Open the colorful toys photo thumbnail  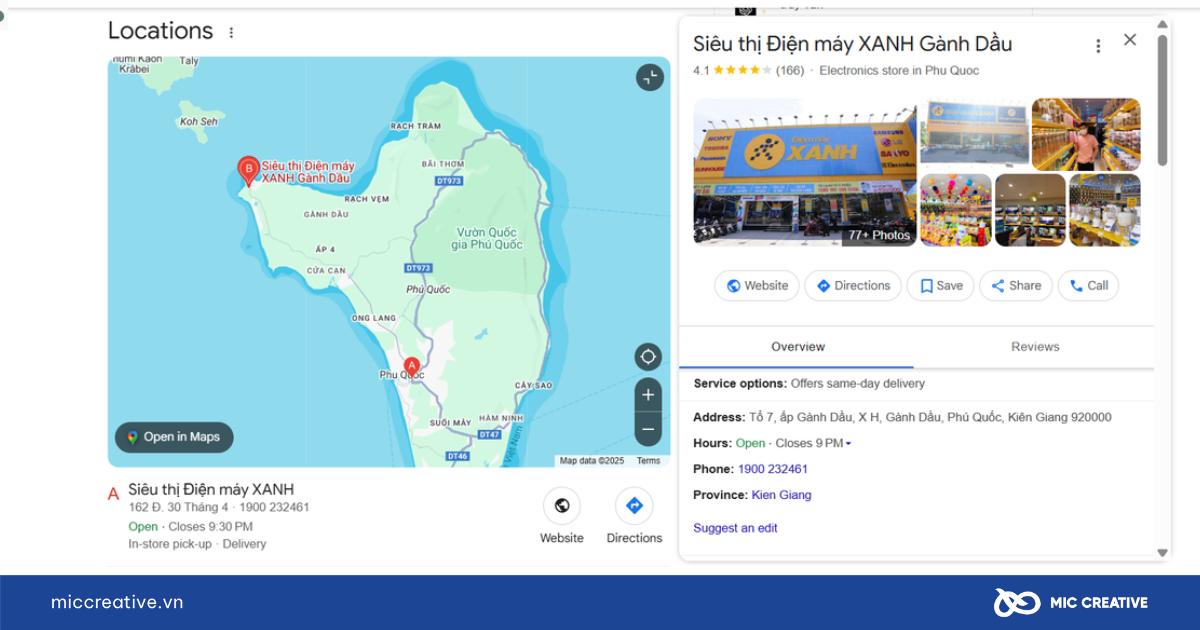(956, 210)
